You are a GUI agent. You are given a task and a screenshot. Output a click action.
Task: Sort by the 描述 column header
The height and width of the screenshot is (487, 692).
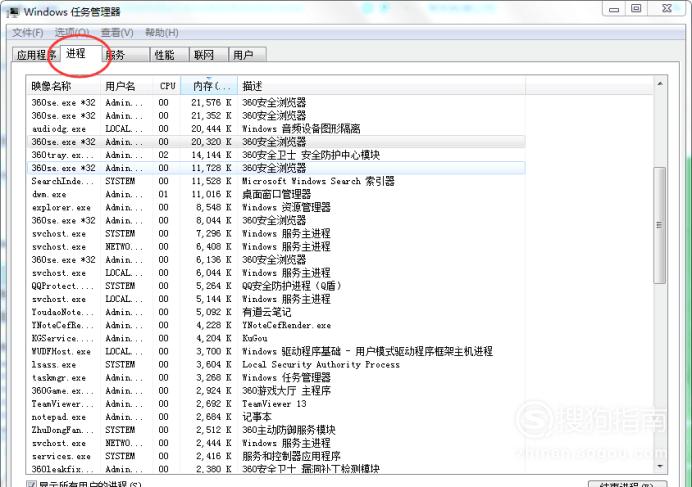pos(382,86)
